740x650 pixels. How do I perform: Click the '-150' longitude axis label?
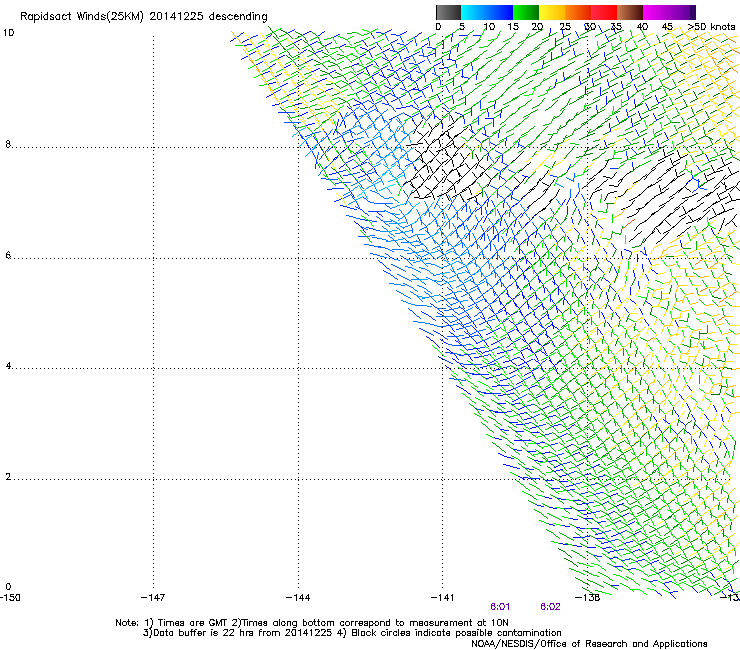pyautogui.click(x=10, y=598)
